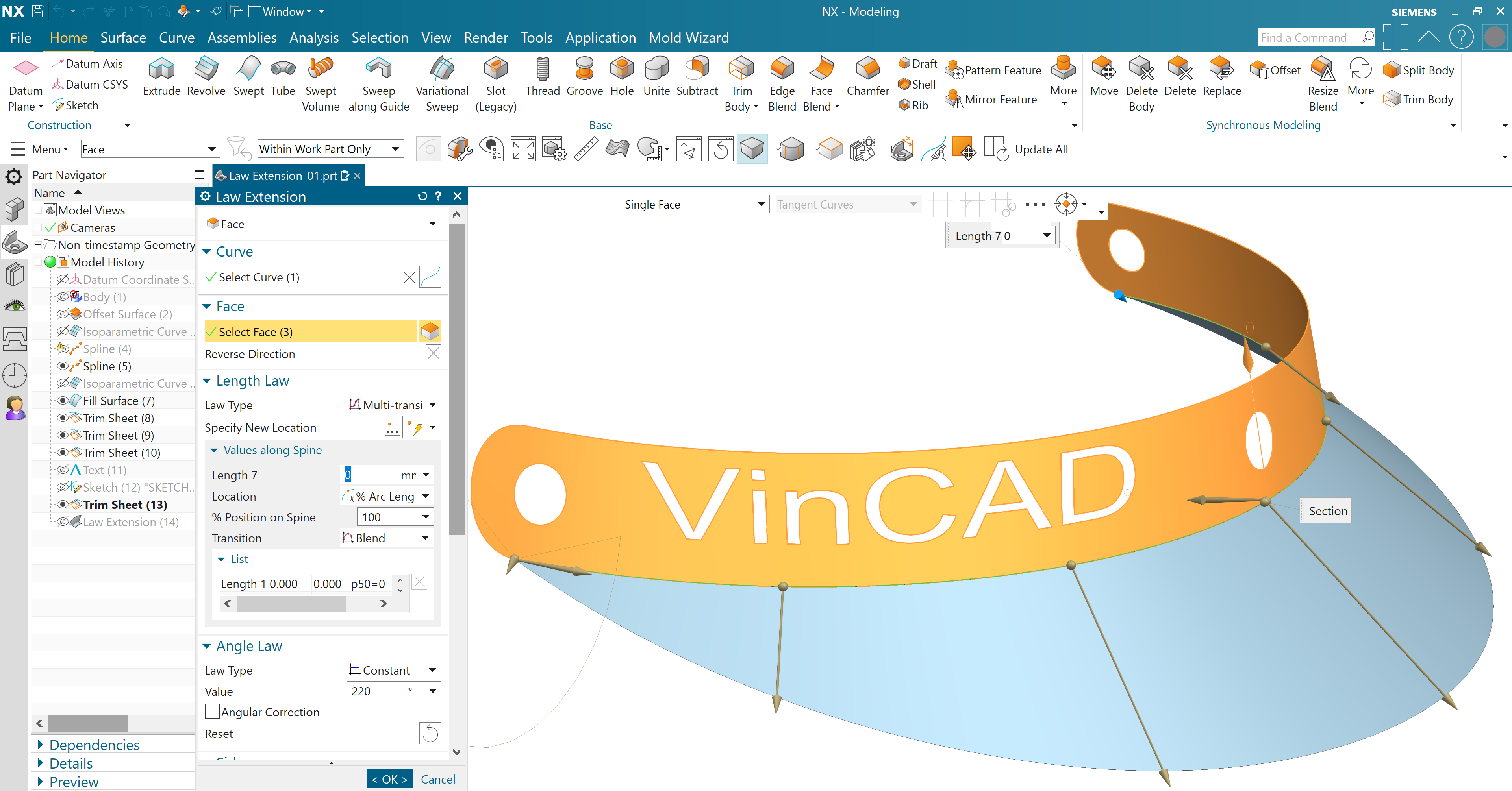Open the Analysis ribbon tab
This screenshot has height=791, width=1512.
point(313,37)
